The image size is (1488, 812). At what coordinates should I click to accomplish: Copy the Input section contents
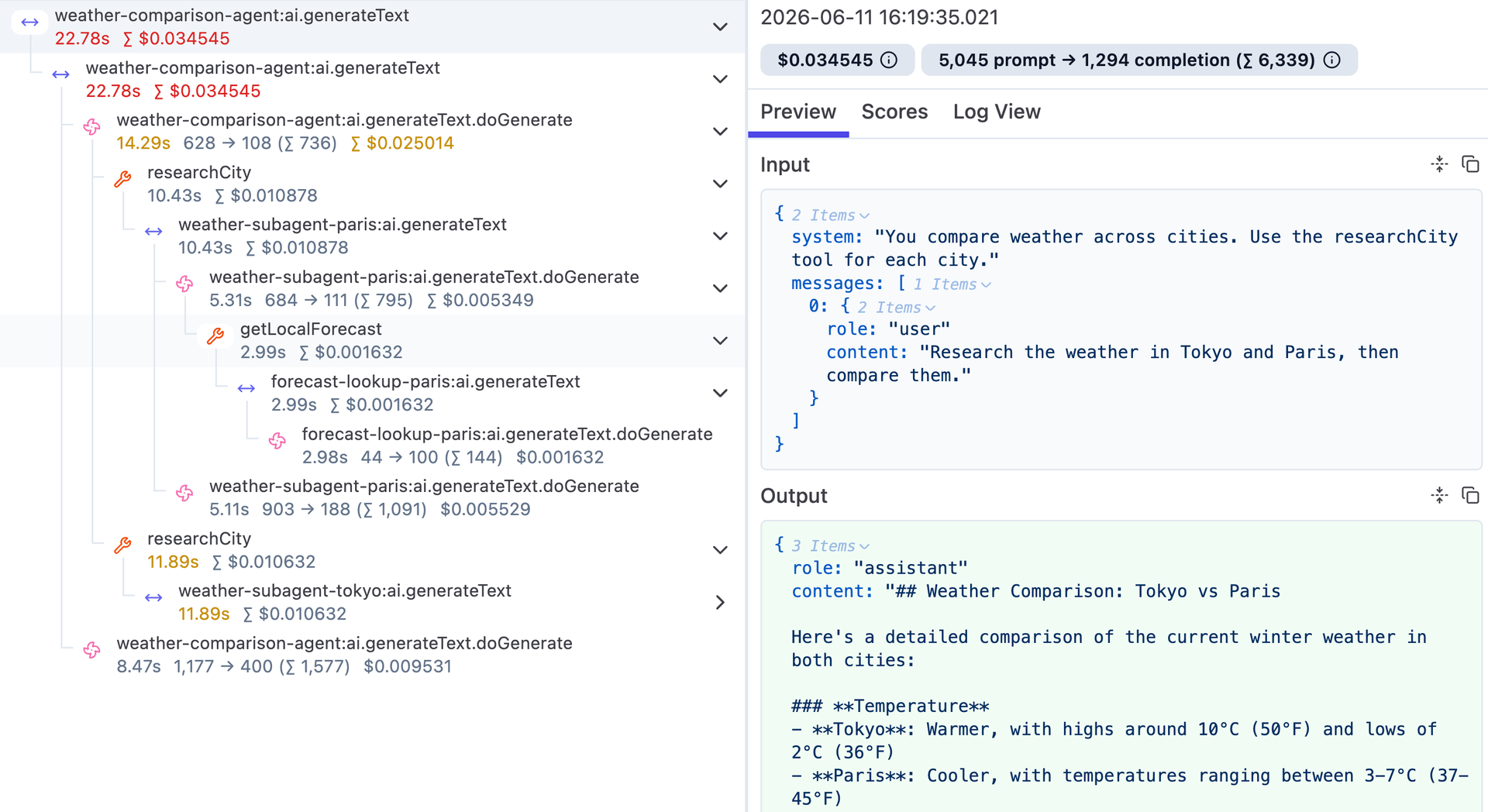1470,164
